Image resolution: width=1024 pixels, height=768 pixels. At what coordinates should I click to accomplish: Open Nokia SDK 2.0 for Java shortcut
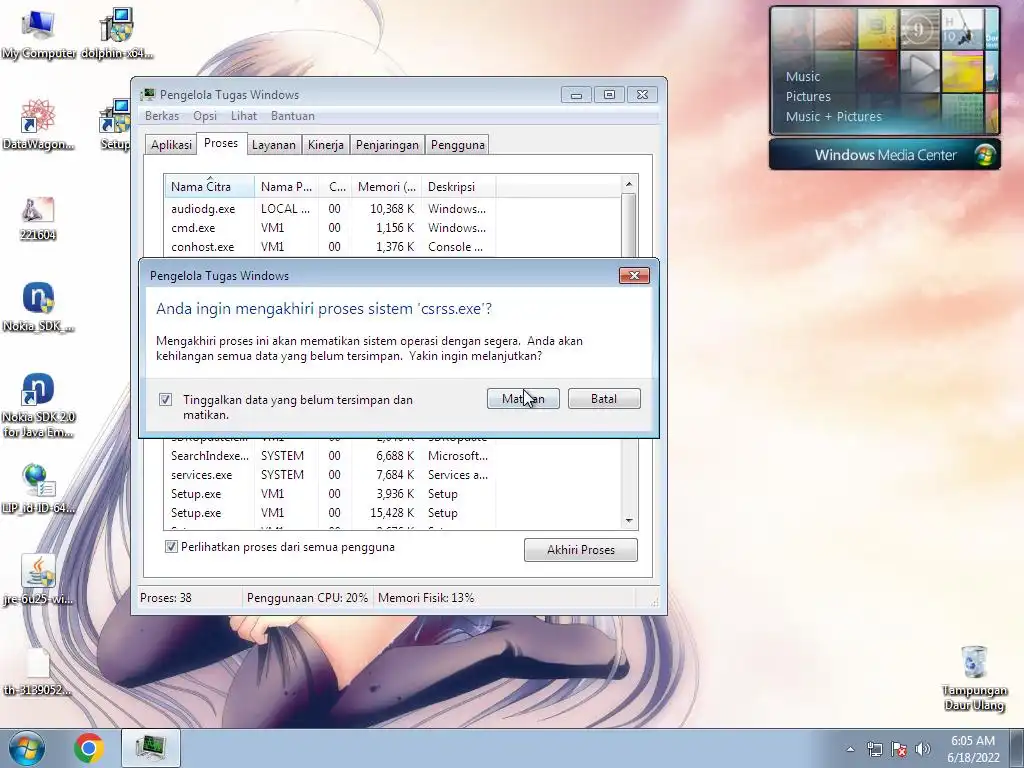[x=38, y=406]
